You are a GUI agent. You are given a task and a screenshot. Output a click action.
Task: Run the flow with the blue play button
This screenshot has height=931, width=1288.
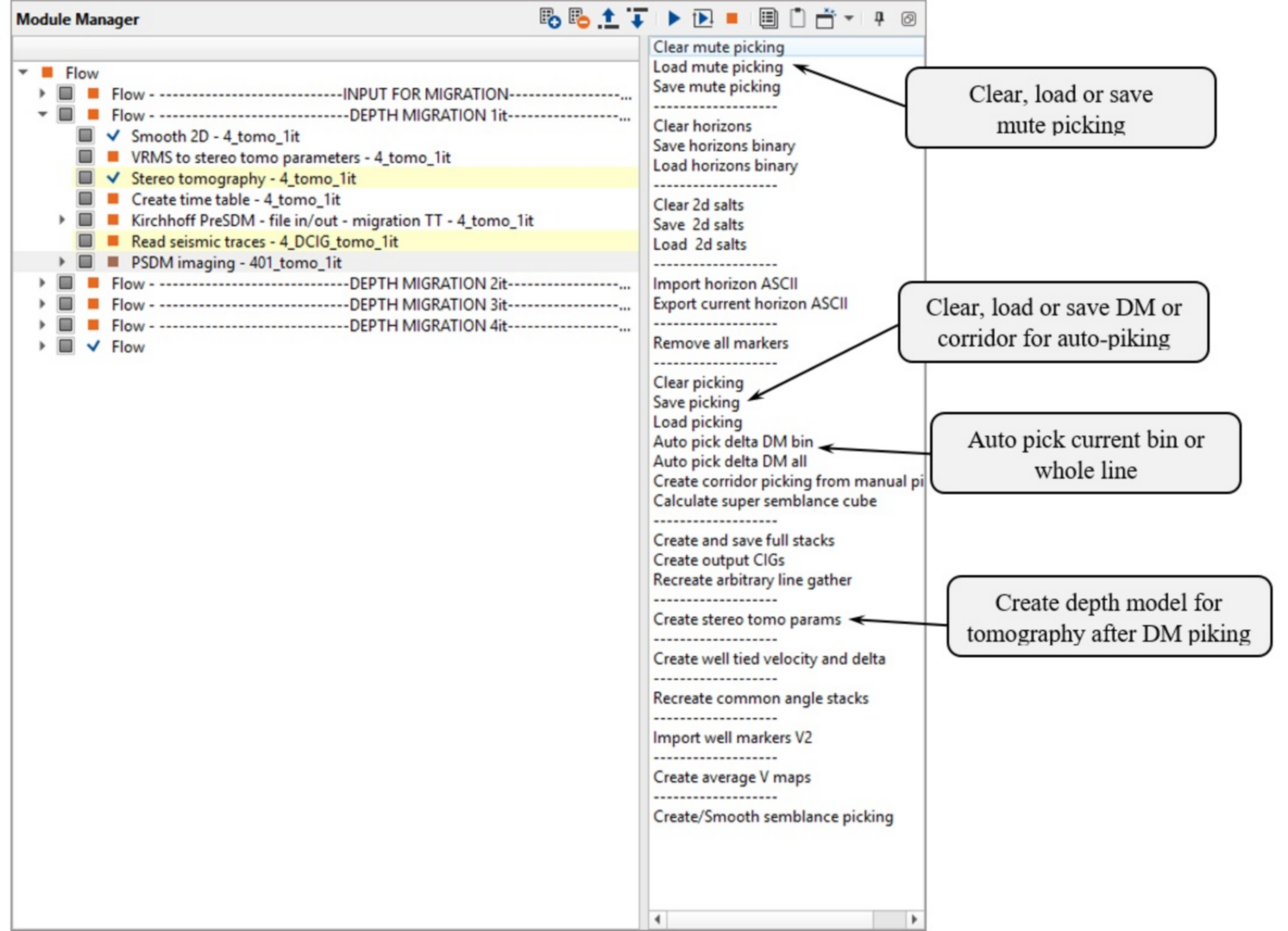(x=674, y=18)
